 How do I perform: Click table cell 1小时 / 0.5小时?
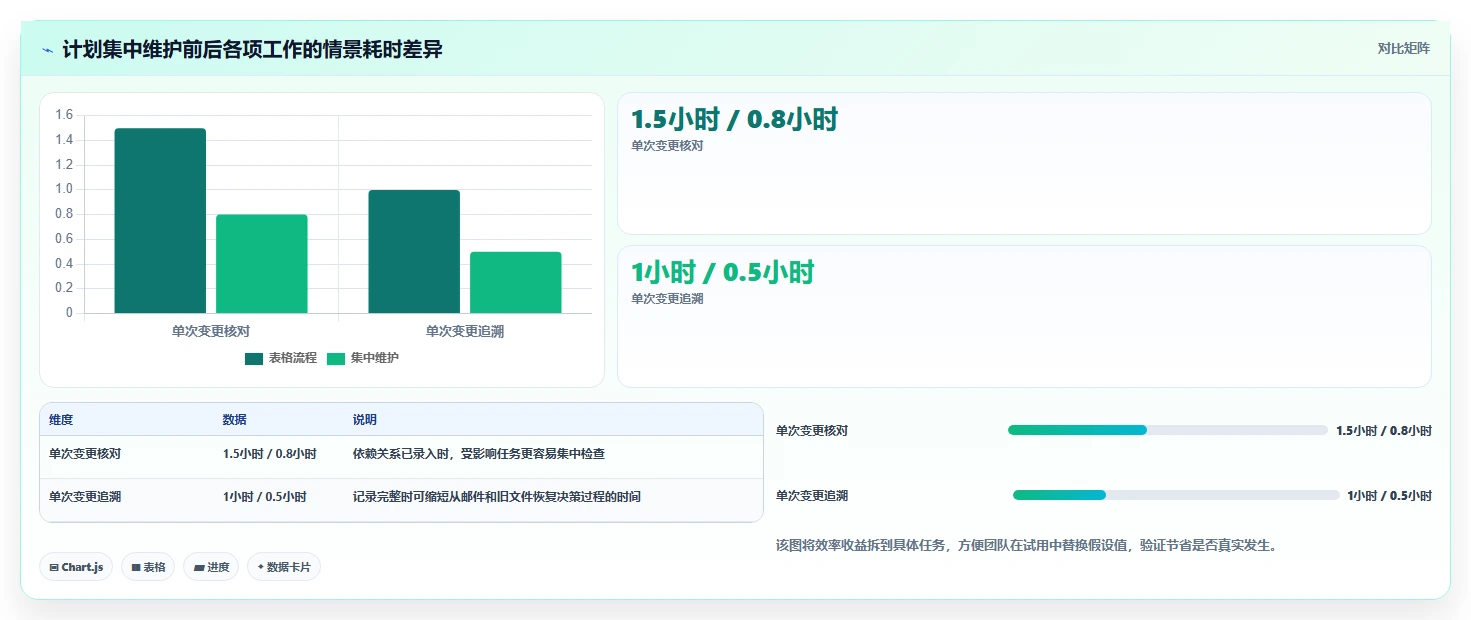[265, 497]
